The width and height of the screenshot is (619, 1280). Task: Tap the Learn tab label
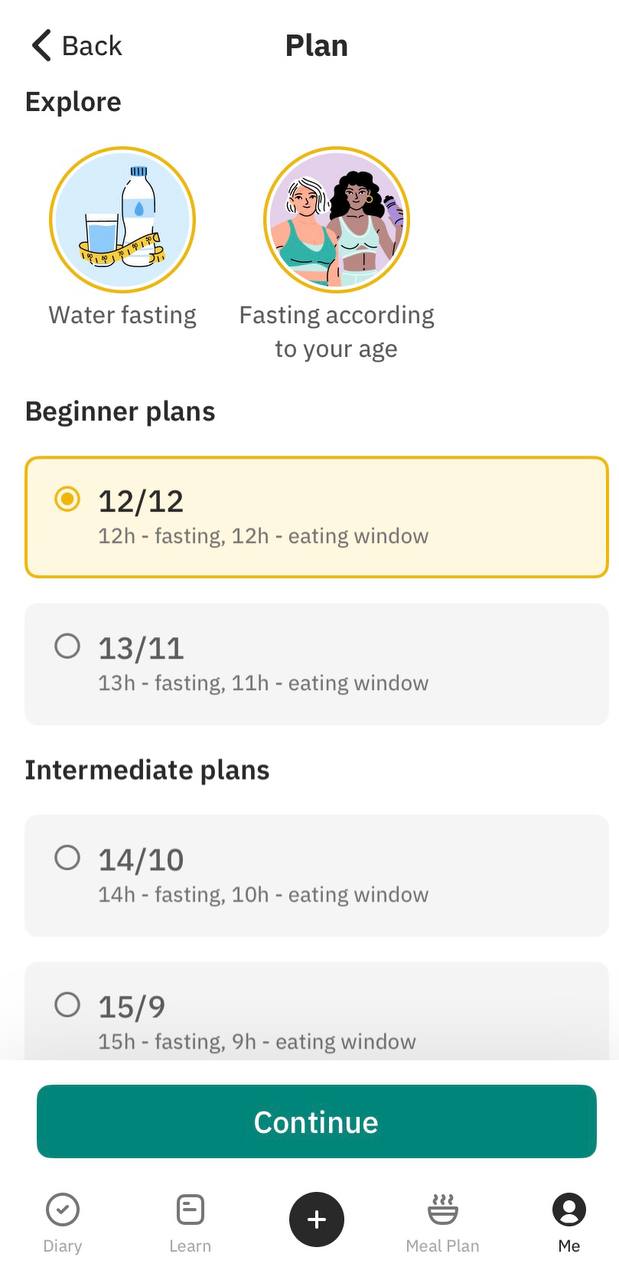(190, 1246)
